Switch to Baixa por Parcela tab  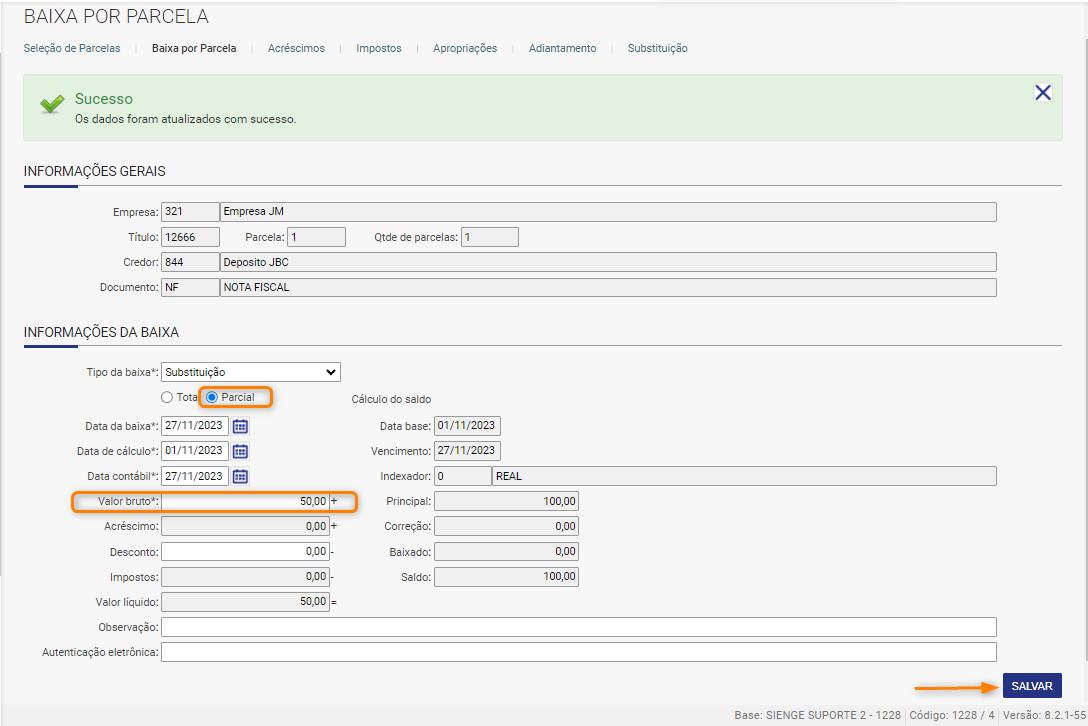pos(194,48)
